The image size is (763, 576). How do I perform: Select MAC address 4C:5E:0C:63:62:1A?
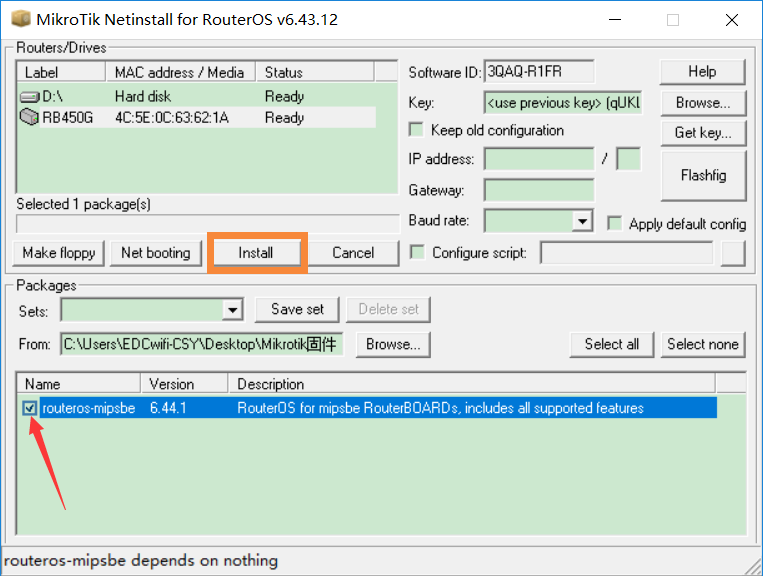(172, 118)
